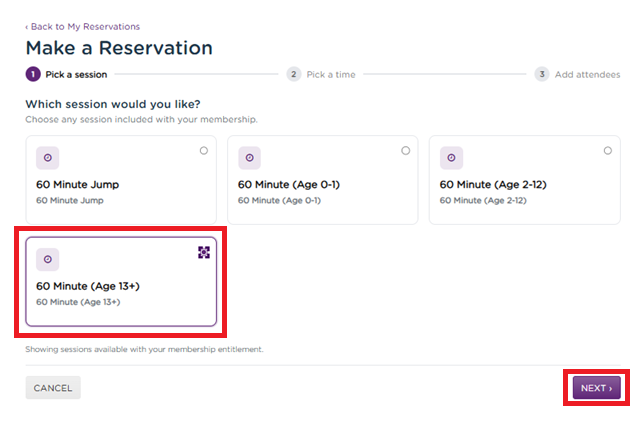This screenshot has height=424, width=641.
Task: Choose the 60 Minute Jump card title
Action: coord(78,184)
